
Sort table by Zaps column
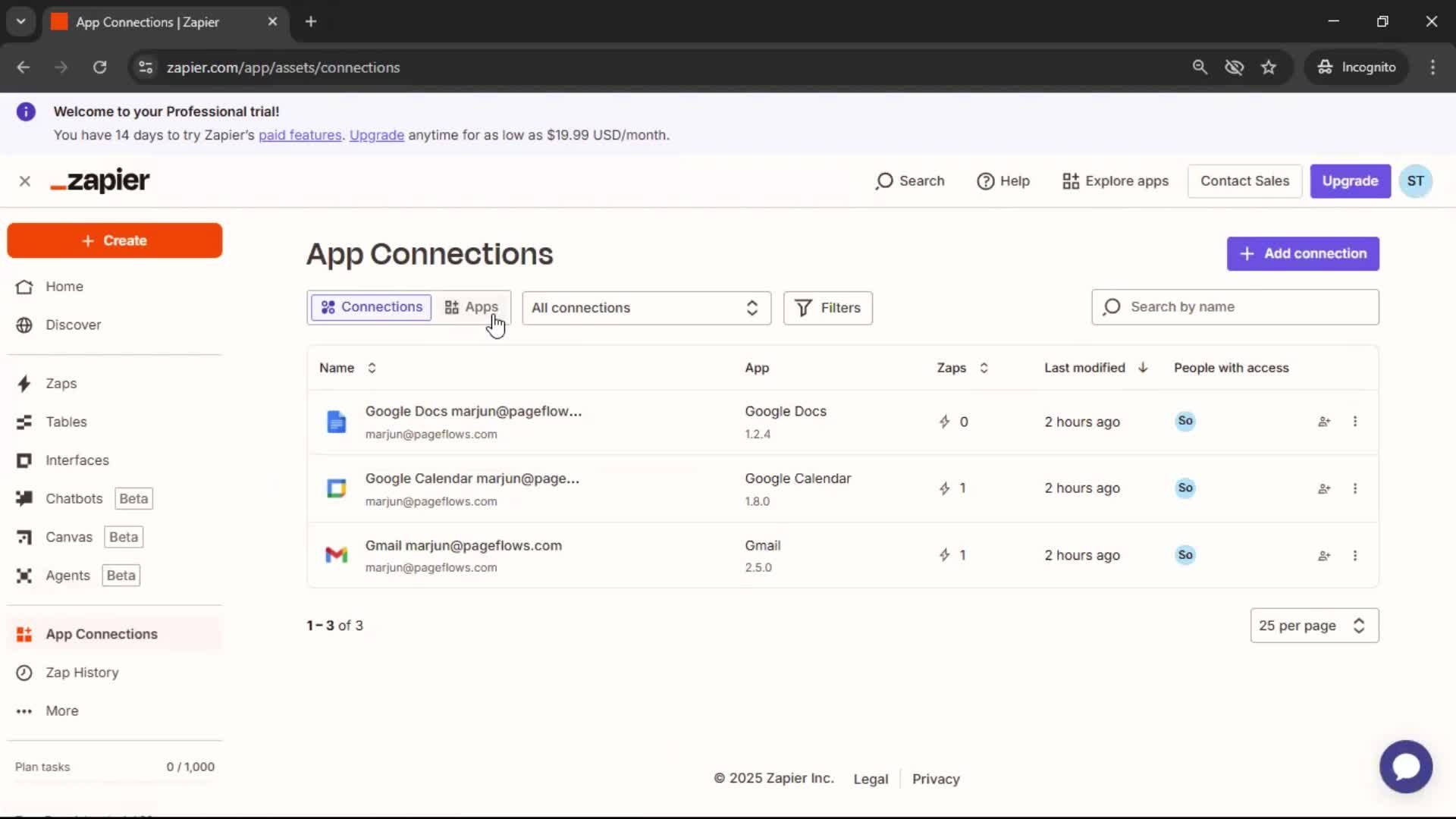962,368
